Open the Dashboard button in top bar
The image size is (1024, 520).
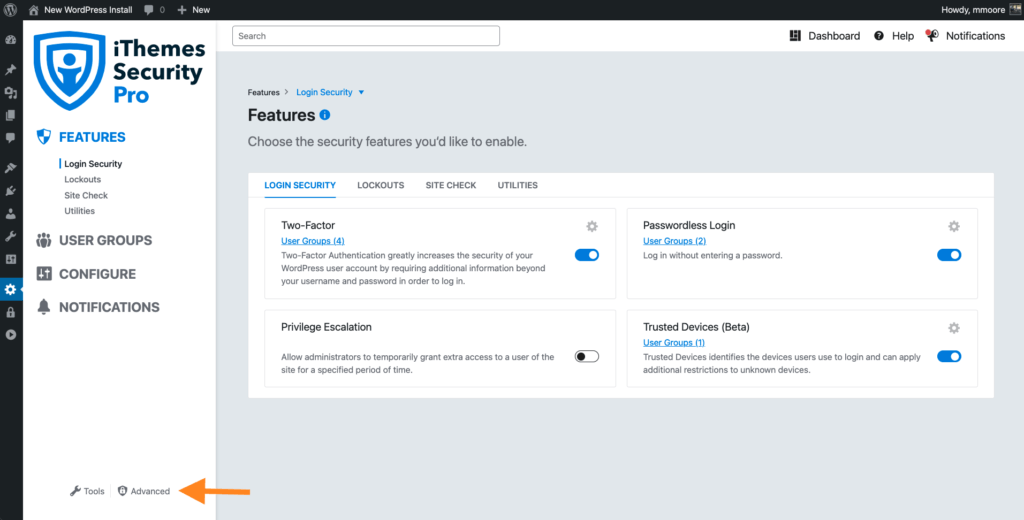[825, 36]
